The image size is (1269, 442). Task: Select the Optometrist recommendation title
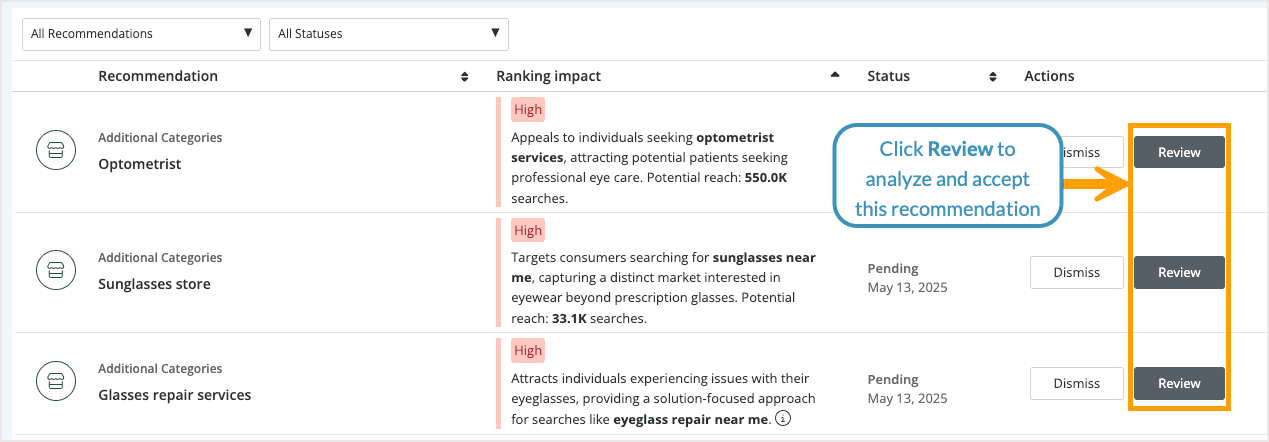[x=140, y=164]
